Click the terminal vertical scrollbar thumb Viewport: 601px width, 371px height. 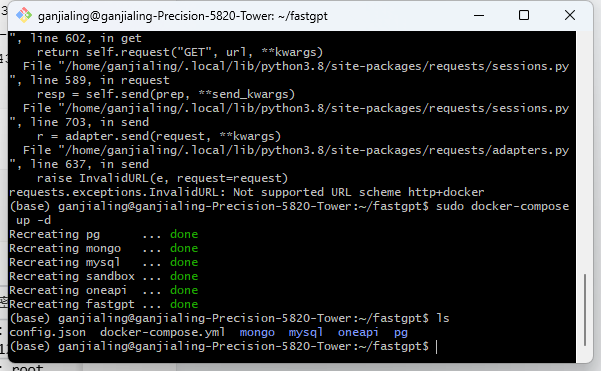pyautogui.click(x=585, y=310)
